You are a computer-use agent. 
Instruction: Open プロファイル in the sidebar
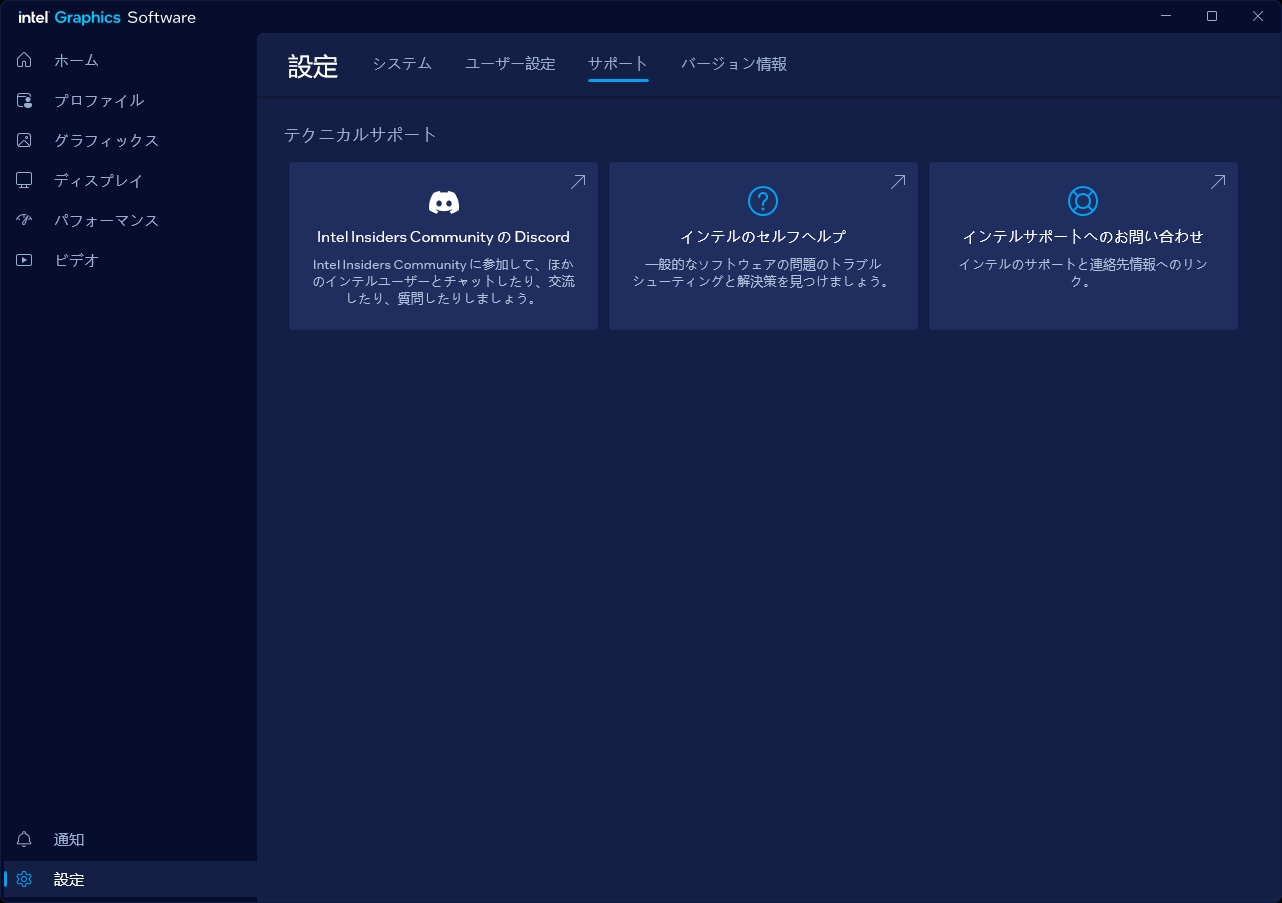click(129, 100)
